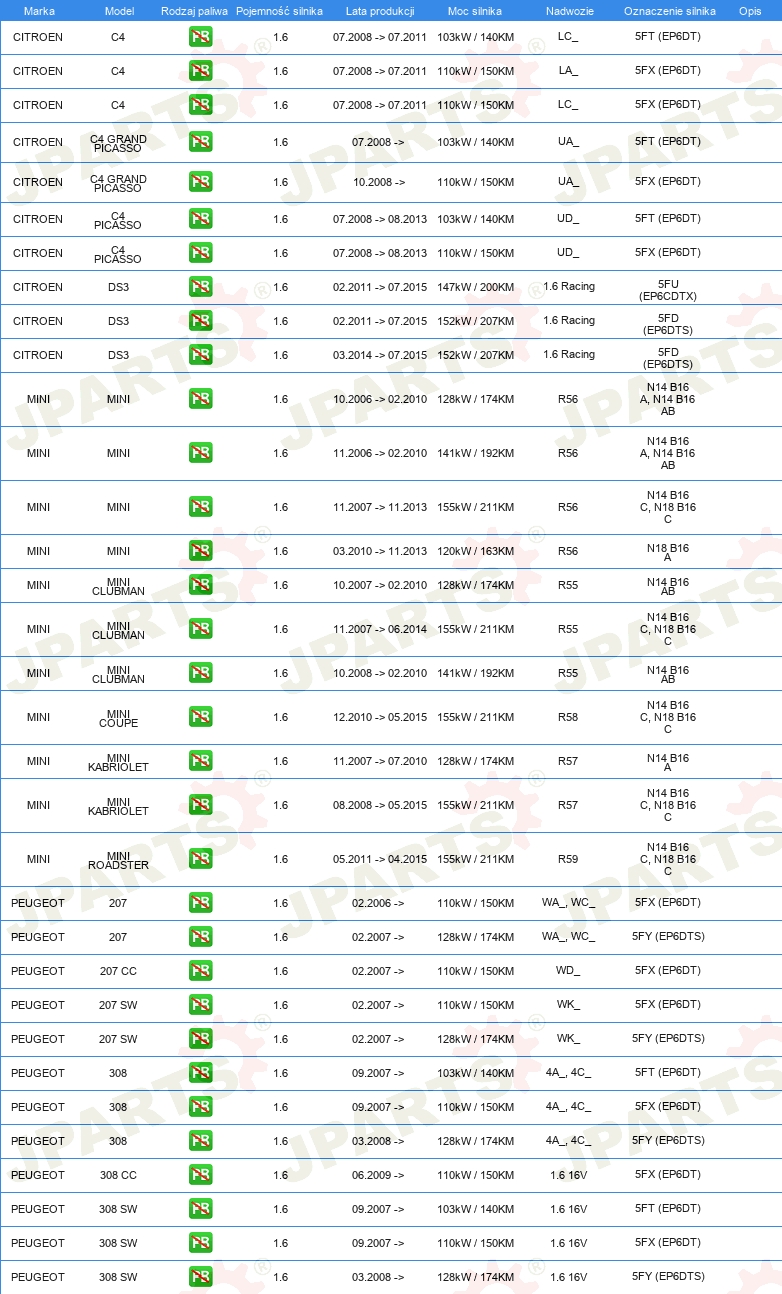Click fuel icon in Peugeot 308 103kW 4A_ row
Image resolution: width=782 pixels, height=1294 pixels.
pyautogui.click(x=200, y=1072)
